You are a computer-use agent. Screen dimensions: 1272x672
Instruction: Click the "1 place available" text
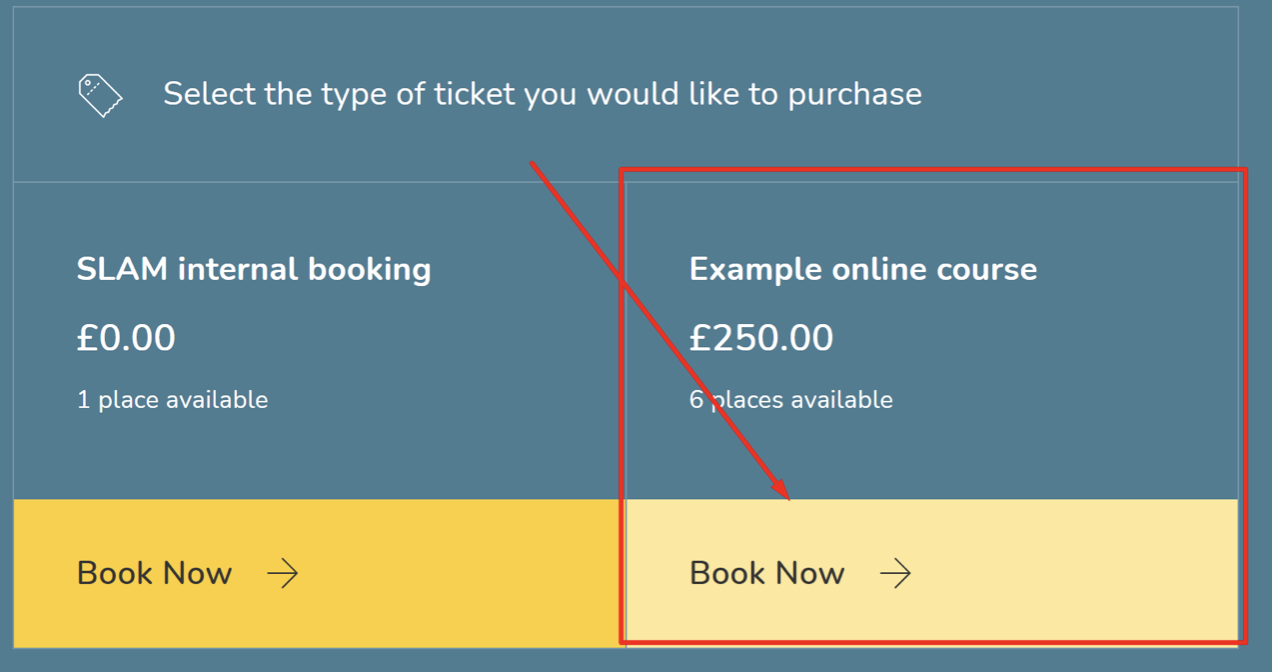(172, 400)
